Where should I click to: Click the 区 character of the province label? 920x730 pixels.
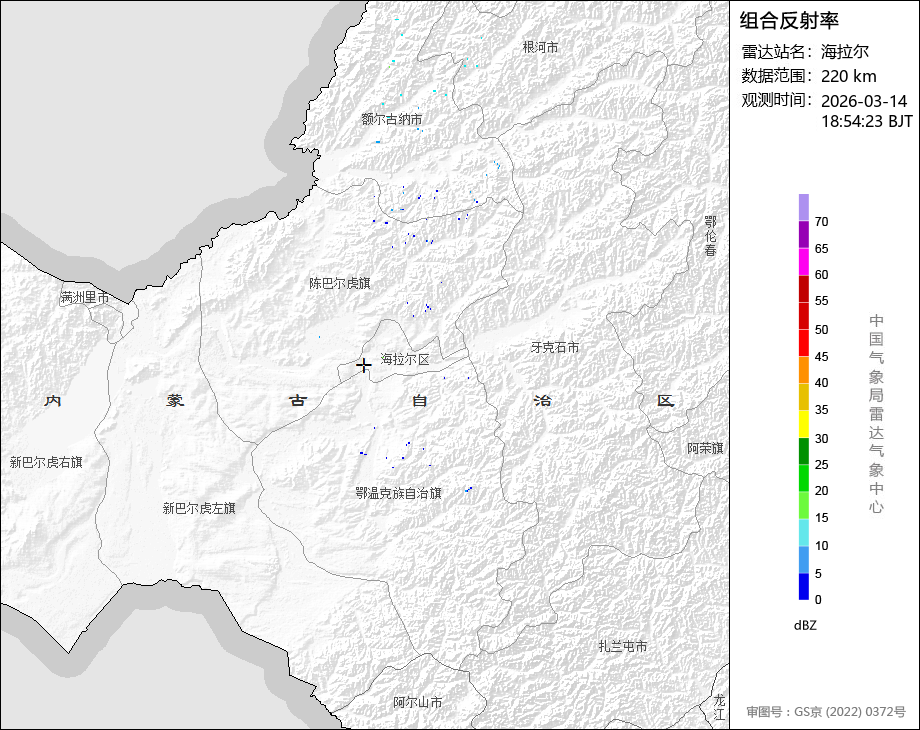click(665, 400)
